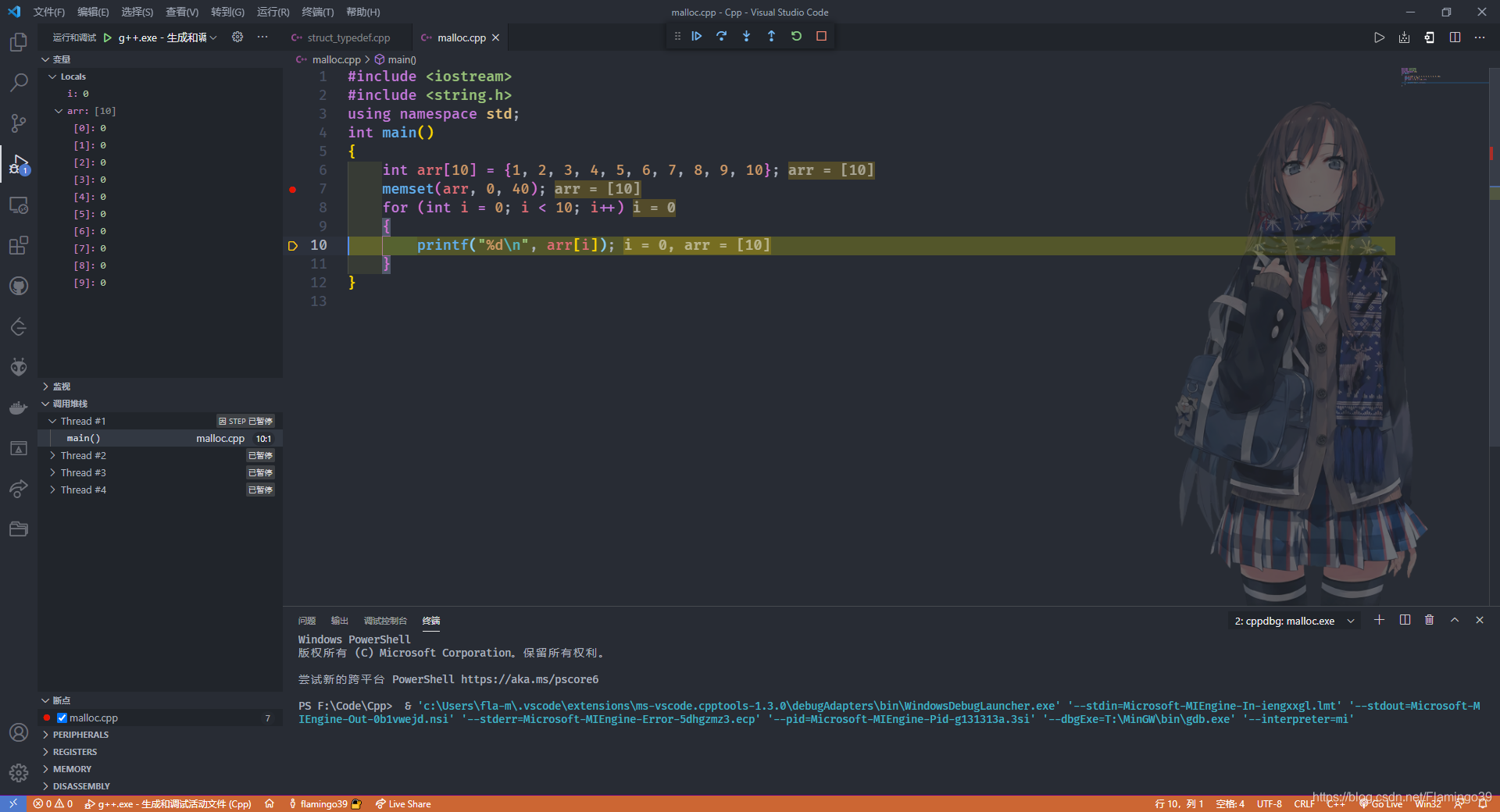Click the main() breadcrumb item
The width and height of the screenshot is (1500, 812).
click(396, 59)
